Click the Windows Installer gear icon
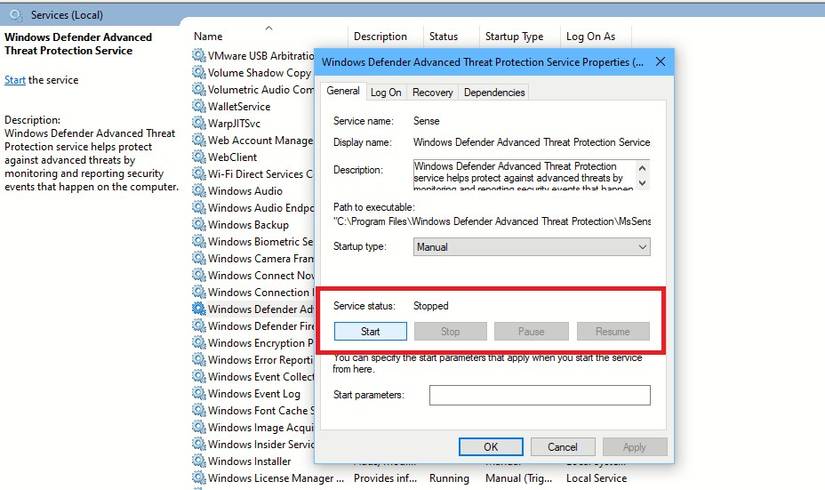This screenshot has height=490, width=825. 199,461
